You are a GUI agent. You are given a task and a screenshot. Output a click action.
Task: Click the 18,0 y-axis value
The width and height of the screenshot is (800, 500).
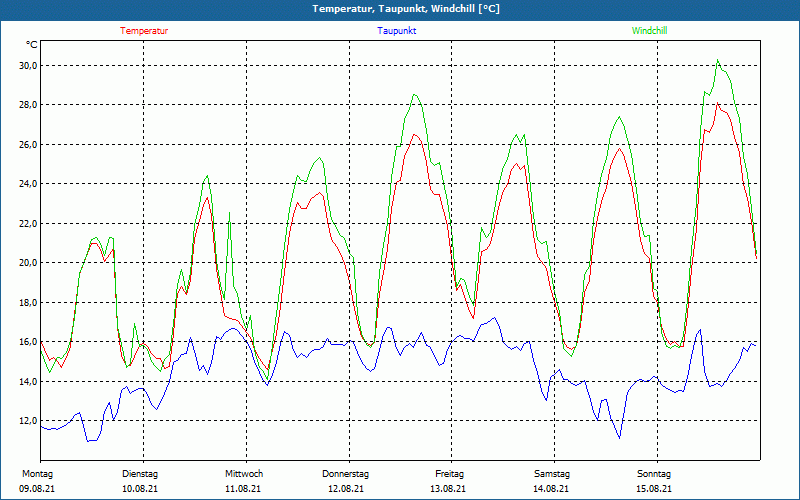(28, 303)
